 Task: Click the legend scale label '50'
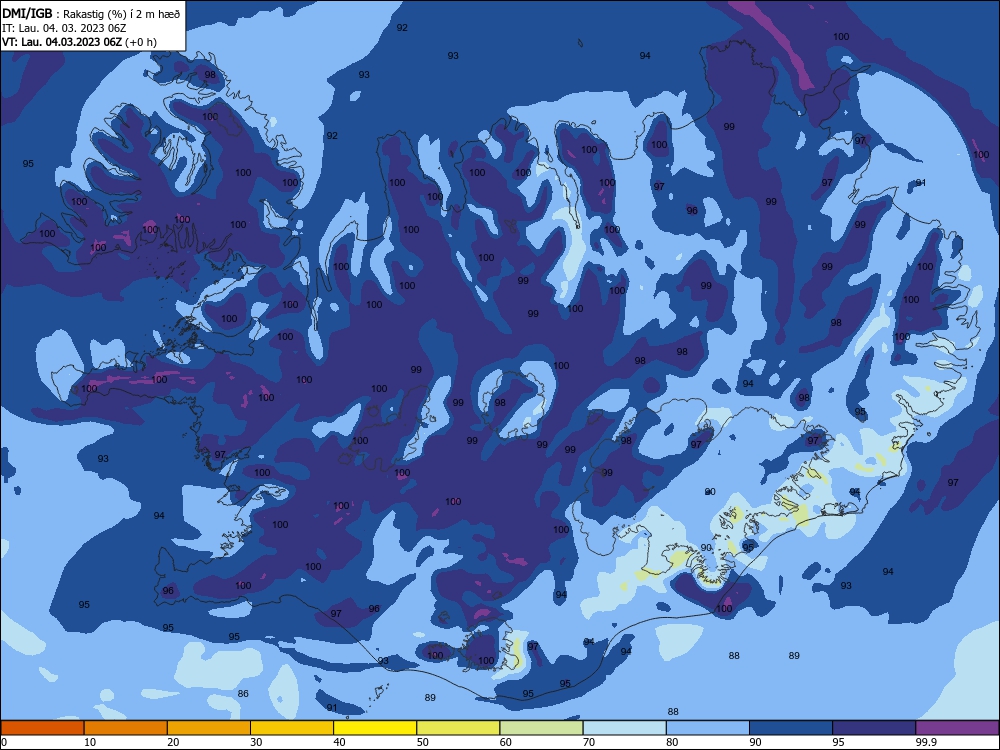coord(422,742)
